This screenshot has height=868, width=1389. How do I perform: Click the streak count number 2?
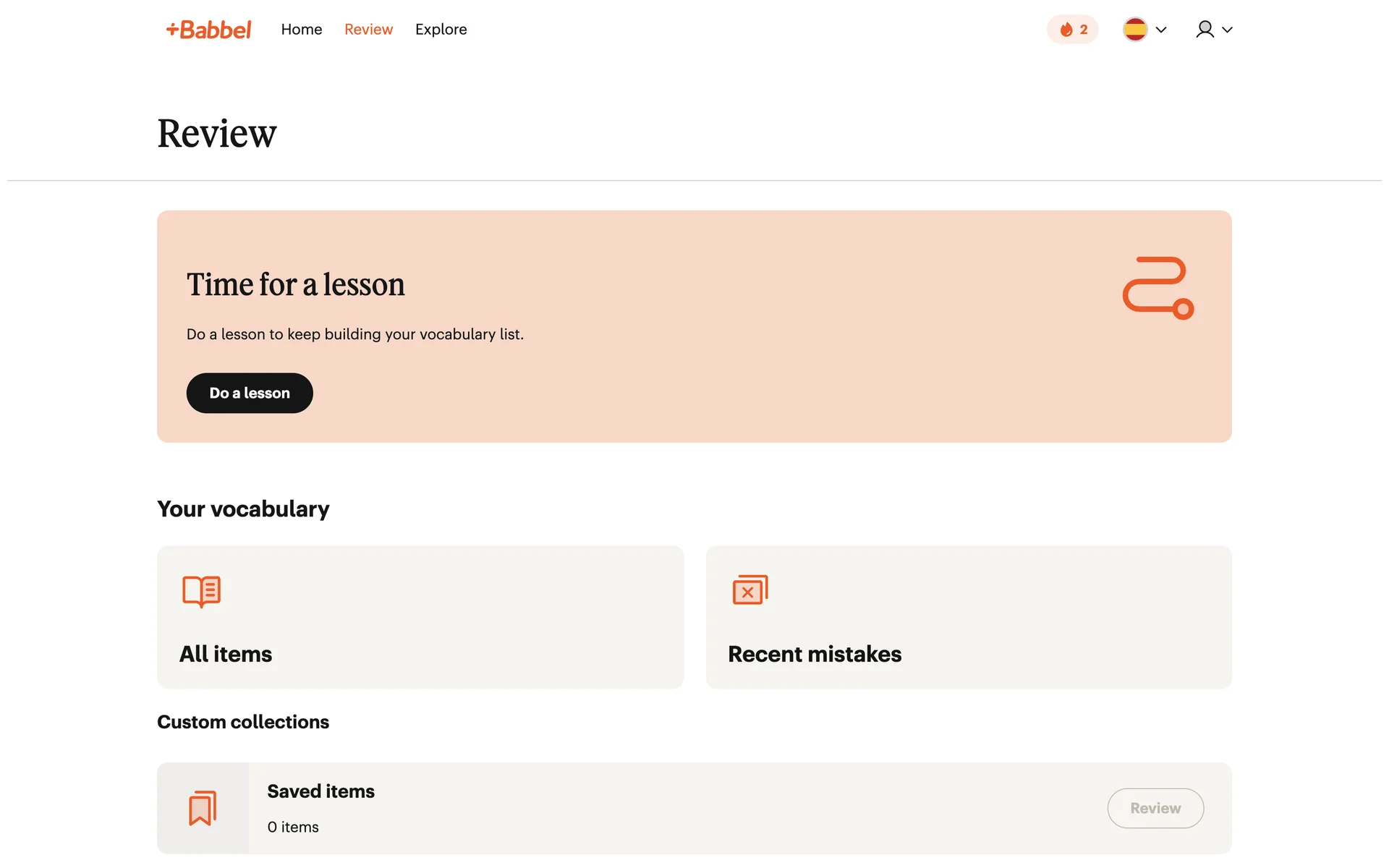pyautogui.click(x=1083, y=30)
